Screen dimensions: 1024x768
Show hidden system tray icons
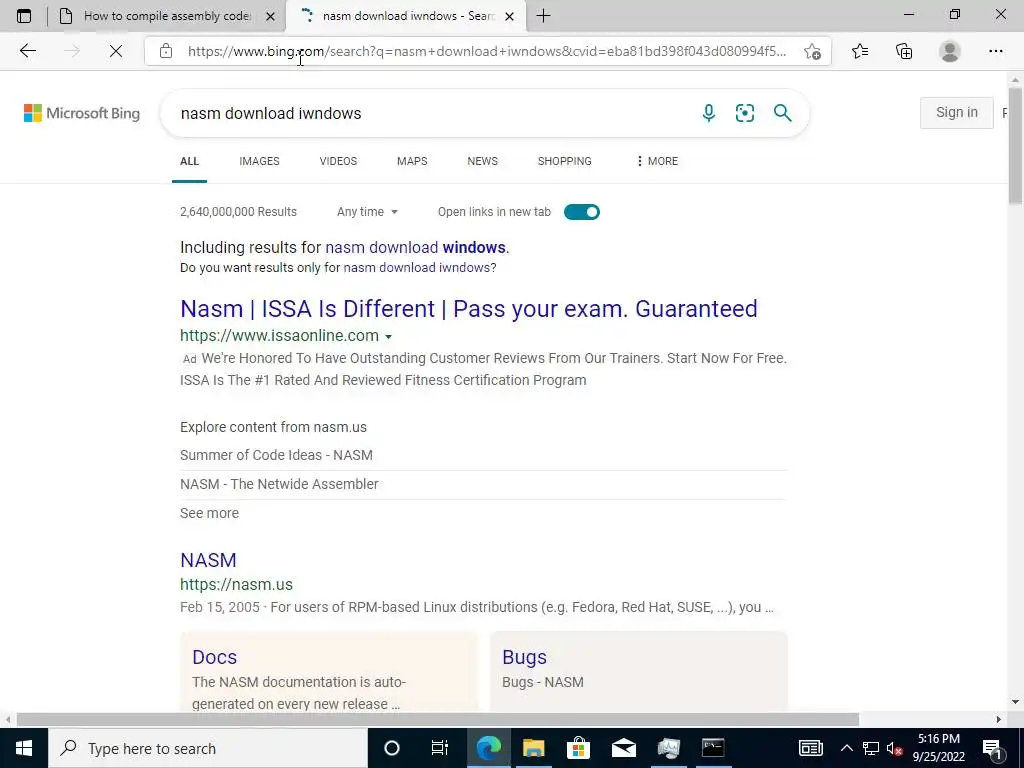(846, 748)
